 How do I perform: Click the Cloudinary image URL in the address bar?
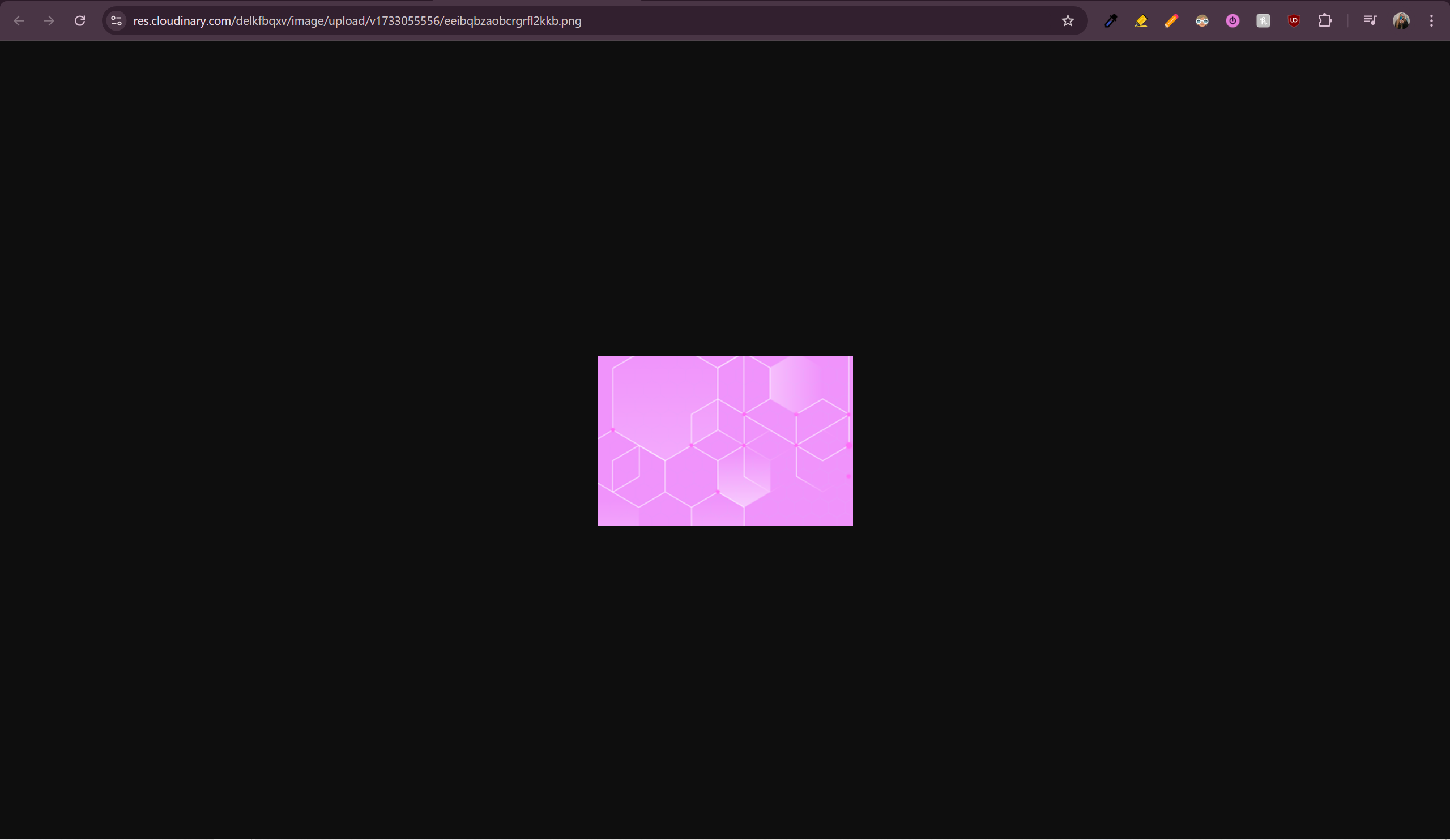(x=357, y=21)
